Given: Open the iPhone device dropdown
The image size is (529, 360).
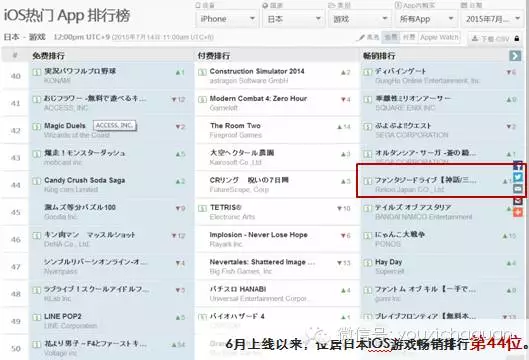Looking at the screenshot, I should point(226,19).
